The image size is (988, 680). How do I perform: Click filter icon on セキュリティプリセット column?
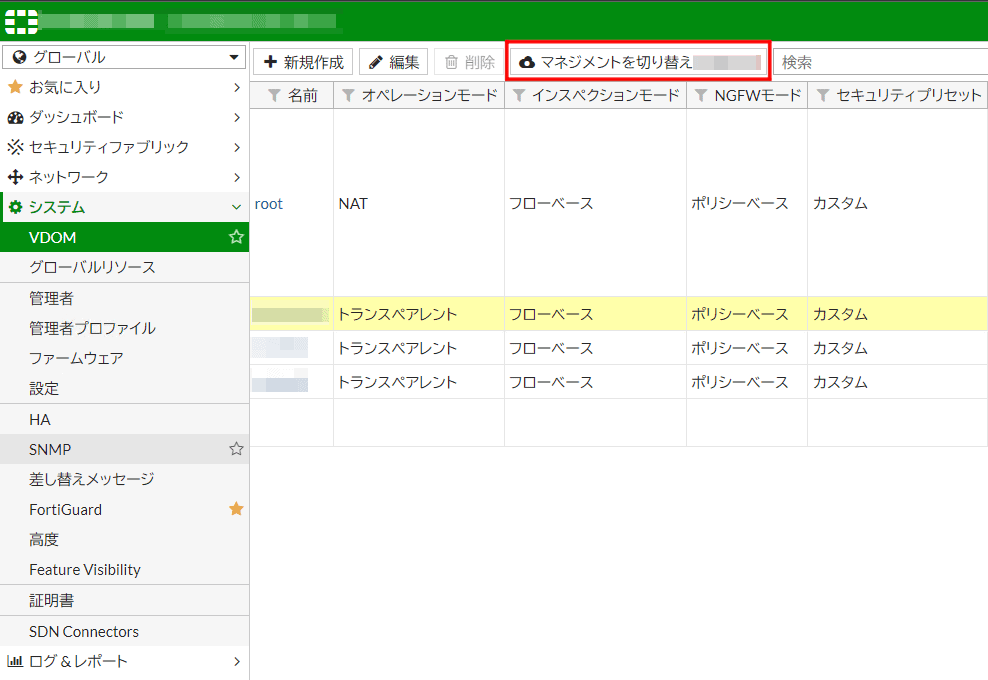click(823, 95)
